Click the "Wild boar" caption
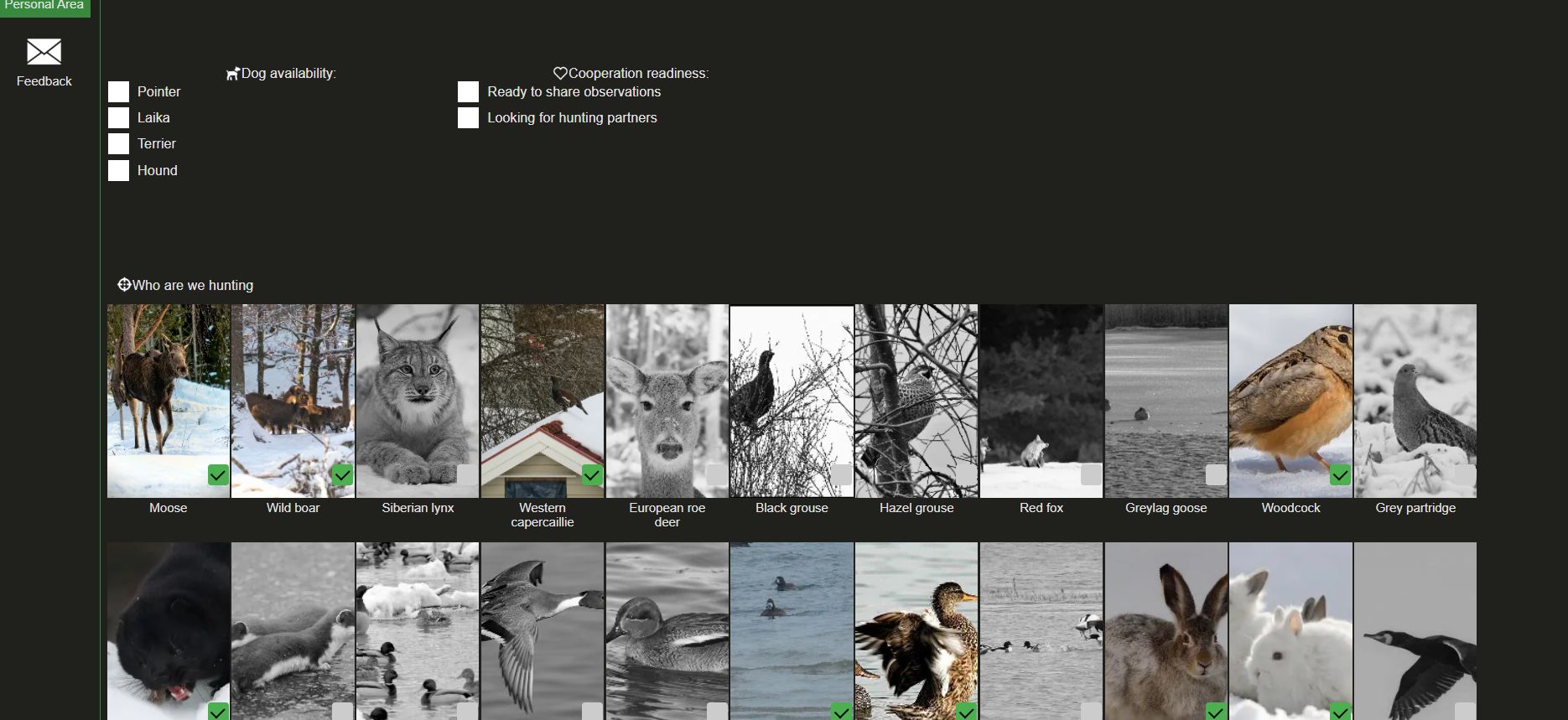The width and height of the screenshot is (1568, 720). point(293,508)
